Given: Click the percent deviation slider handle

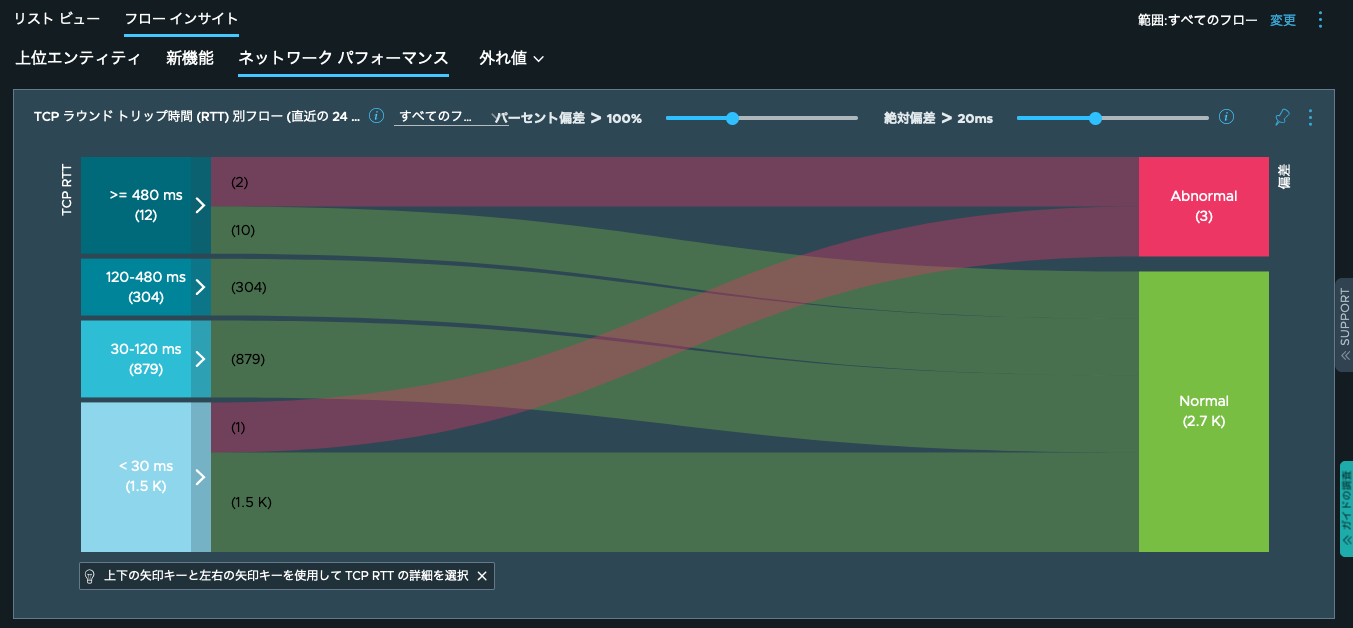Looking at the screenshot, I should click(732, 118).
